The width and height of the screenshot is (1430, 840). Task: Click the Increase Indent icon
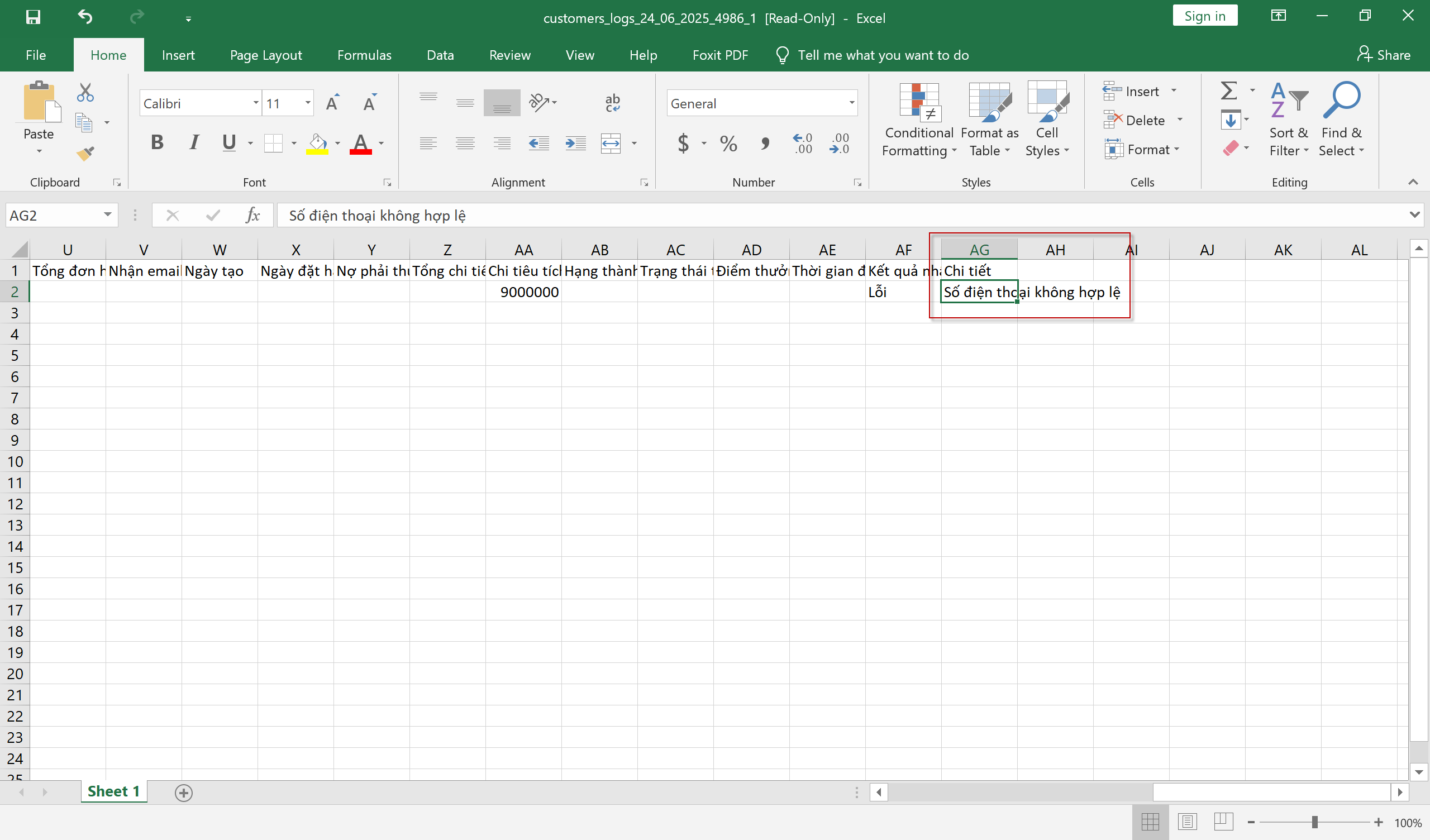[x=575, y=143]
